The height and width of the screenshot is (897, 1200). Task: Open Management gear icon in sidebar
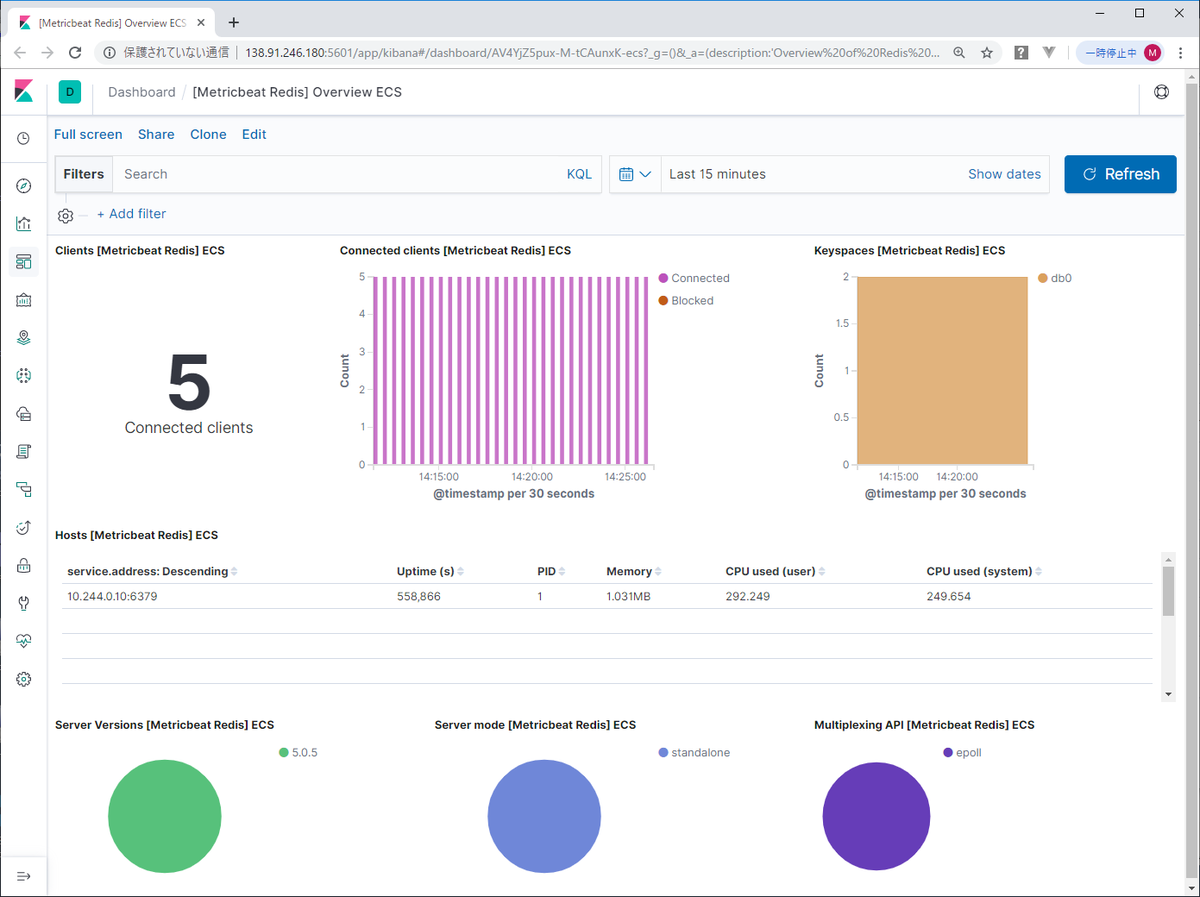tap(24, 679)
